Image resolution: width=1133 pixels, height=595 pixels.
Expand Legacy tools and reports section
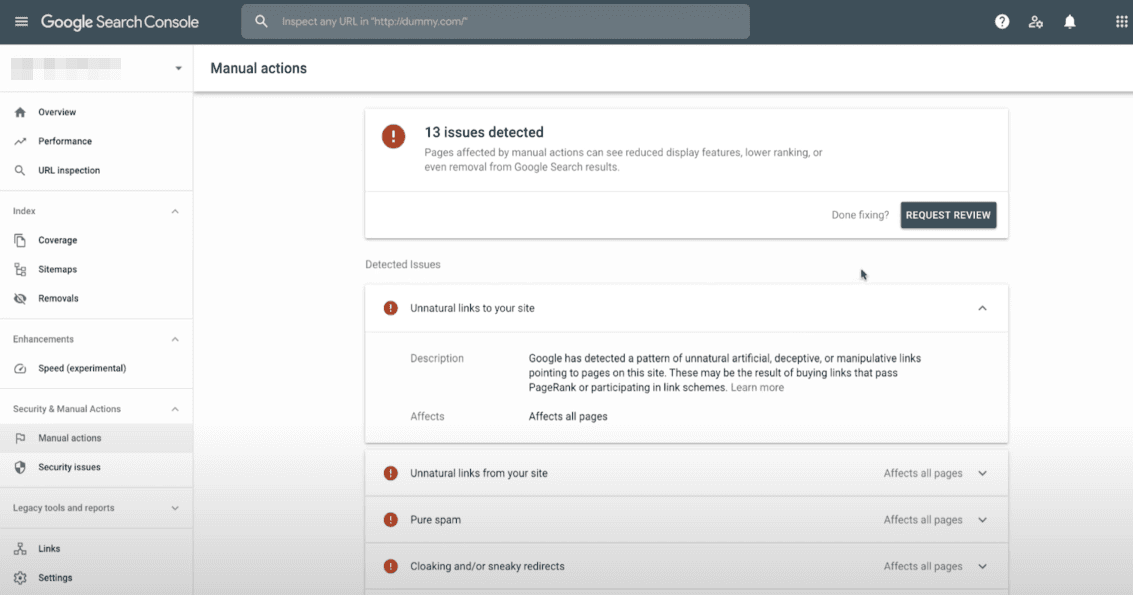coord(175,508)
